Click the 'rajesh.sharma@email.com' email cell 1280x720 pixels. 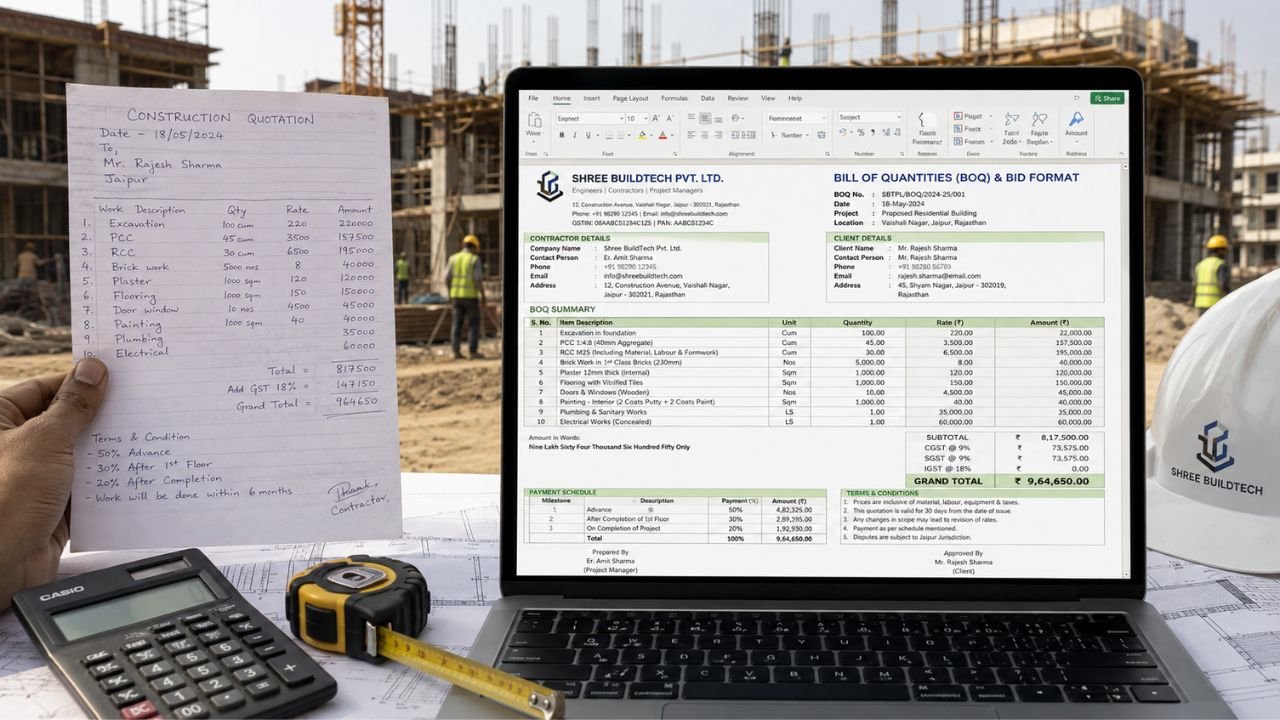point(939,276)
